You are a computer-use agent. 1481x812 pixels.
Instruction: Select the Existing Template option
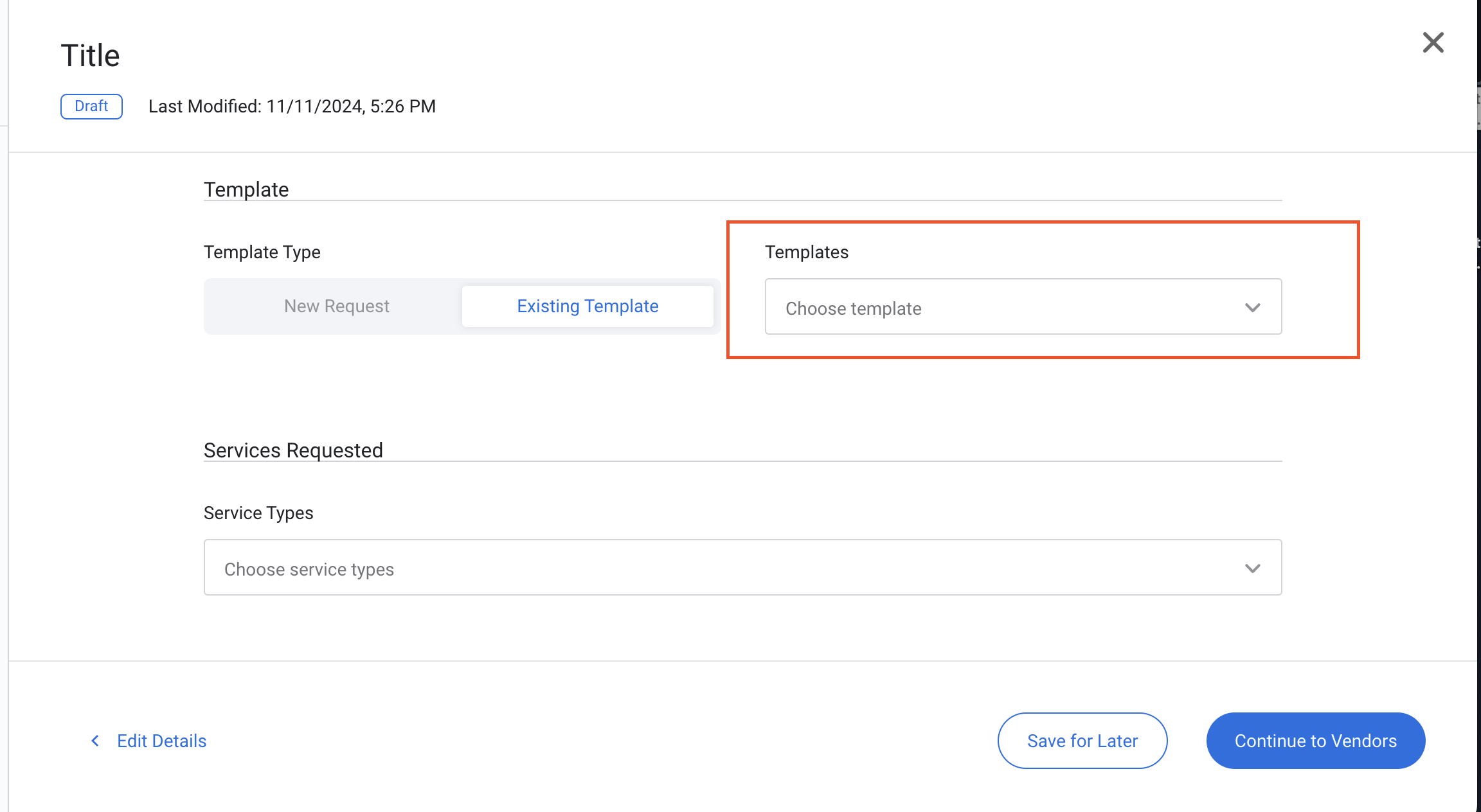pos(587,306)
